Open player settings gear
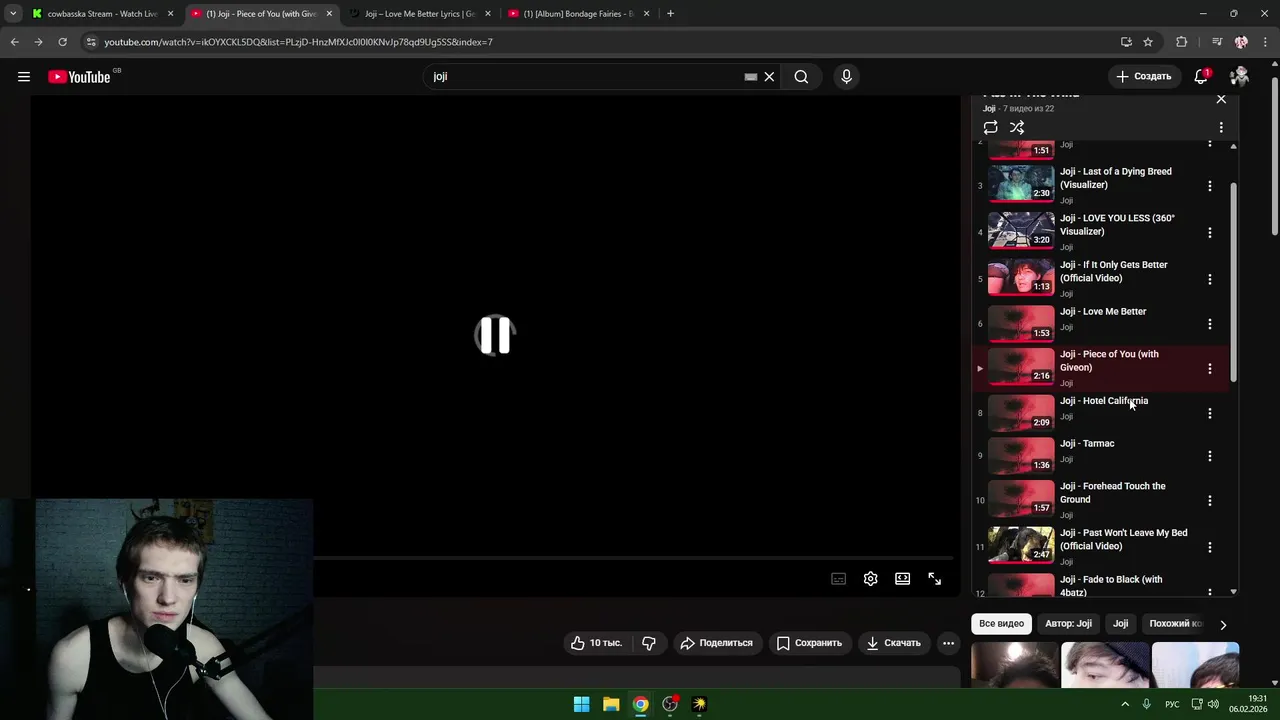The height and width of the screenshot is (720, 1280). [871, 579]
